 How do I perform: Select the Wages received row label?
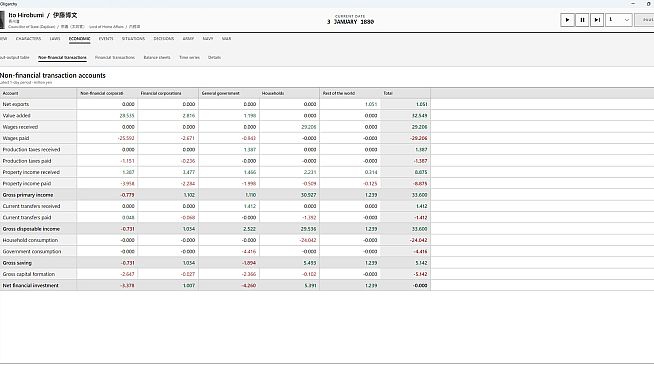tap(20, 127)
